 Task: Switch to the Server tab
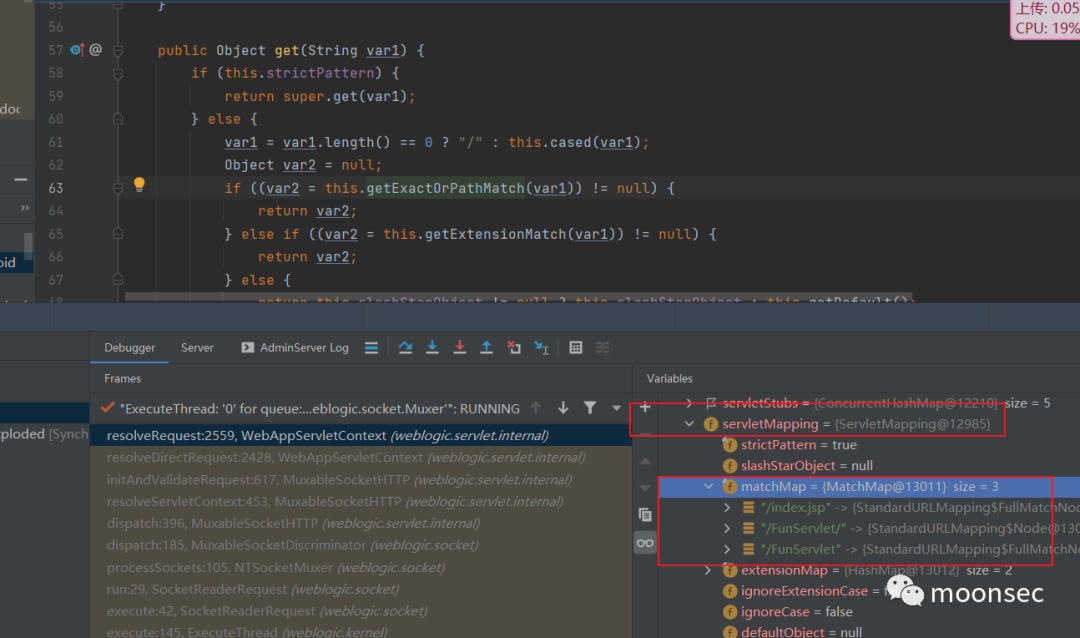tap(197, 348)
